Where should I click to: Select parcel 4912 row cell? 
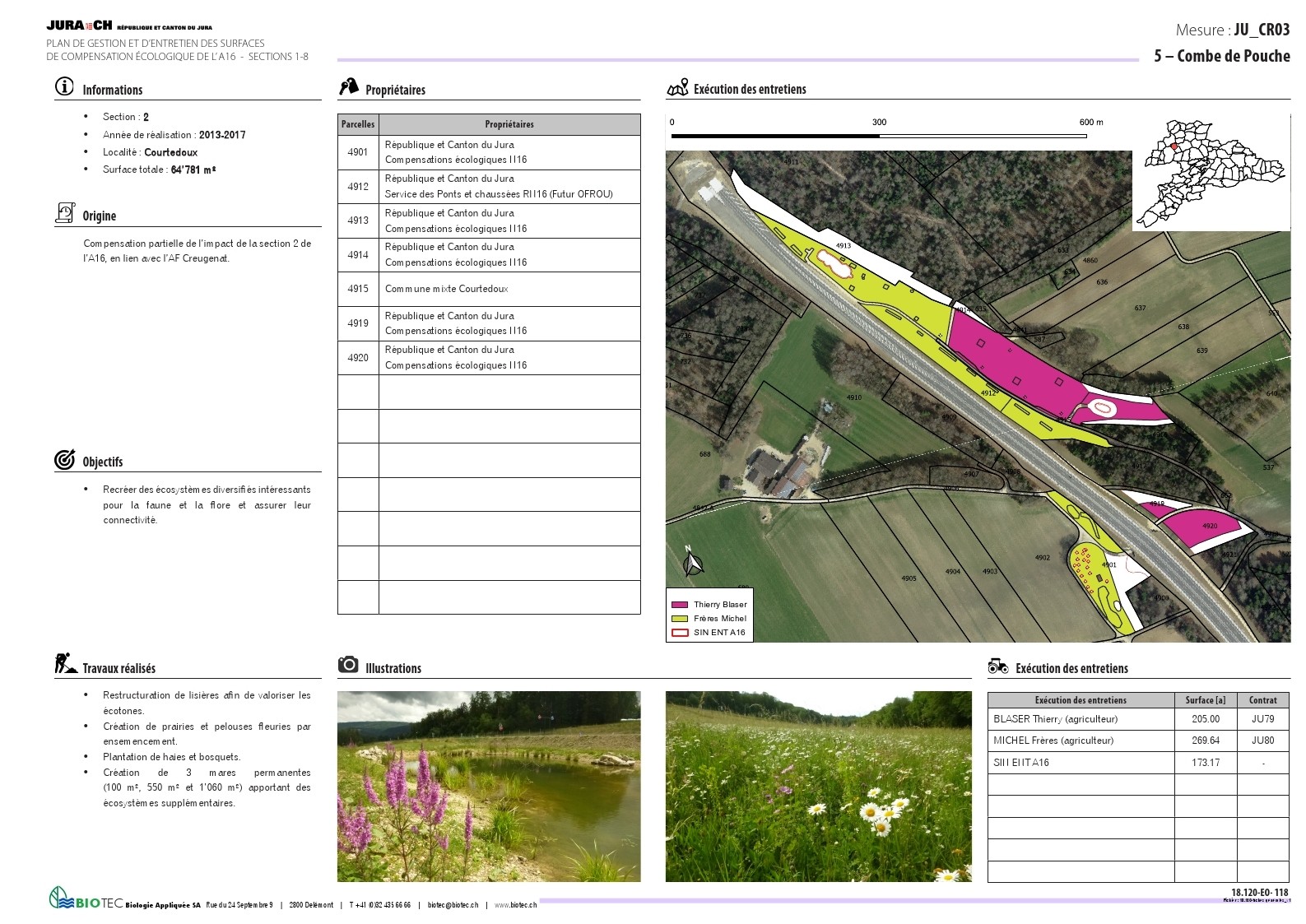click(358, 187)
